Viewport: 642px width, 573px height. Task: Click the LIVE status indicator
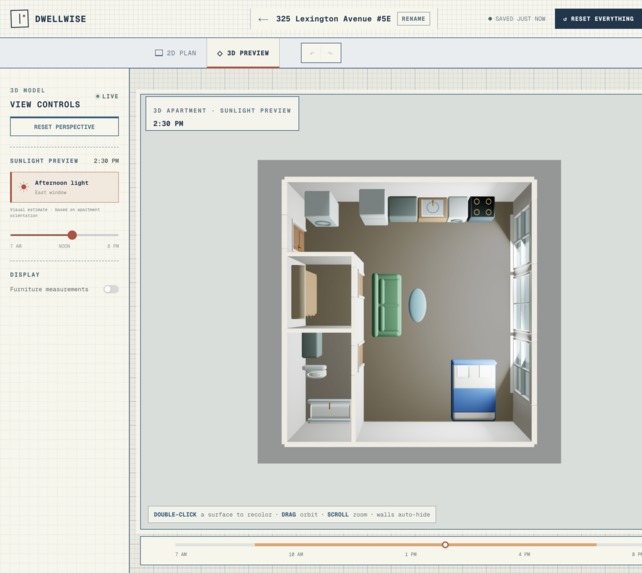point(107,96)
